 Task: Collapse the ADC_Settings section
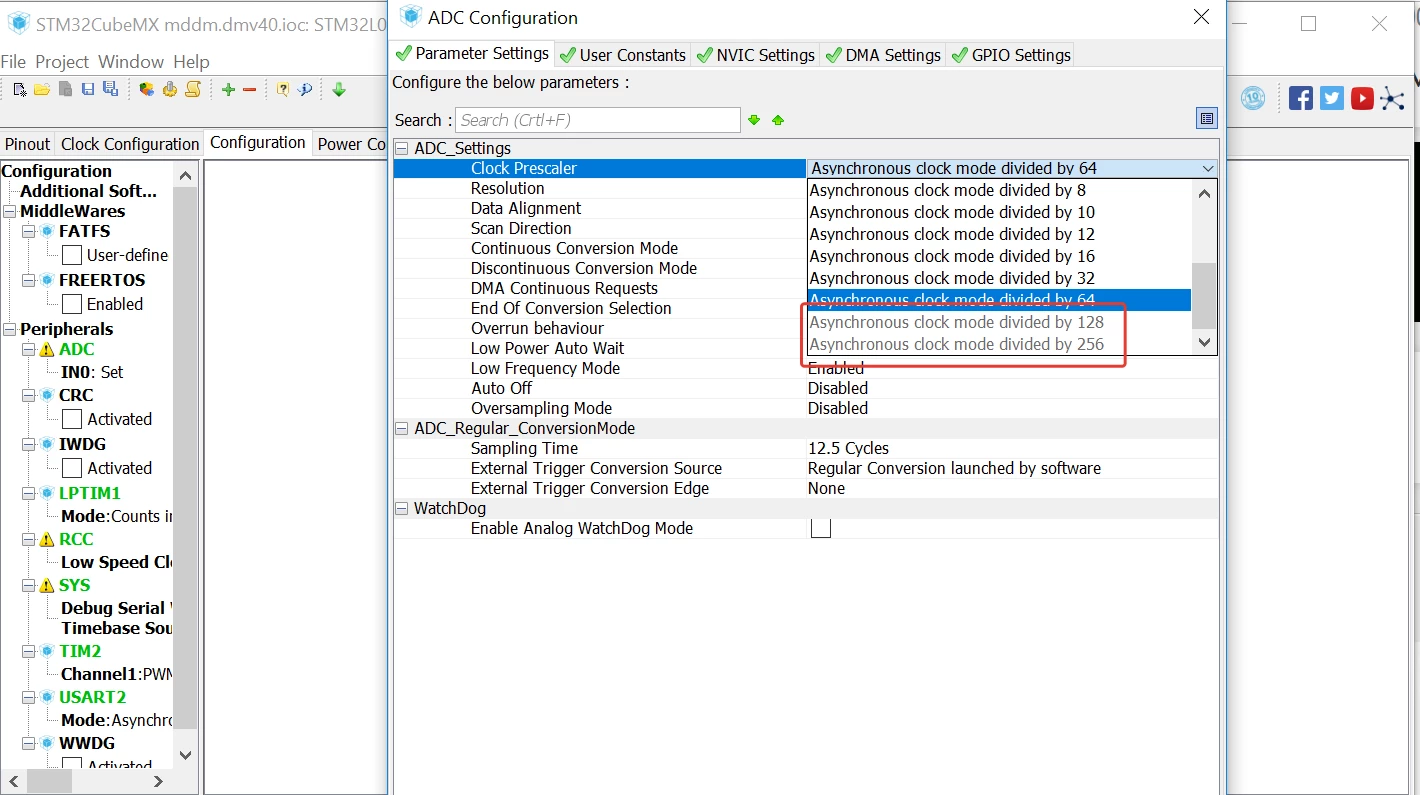click(402, 149)
